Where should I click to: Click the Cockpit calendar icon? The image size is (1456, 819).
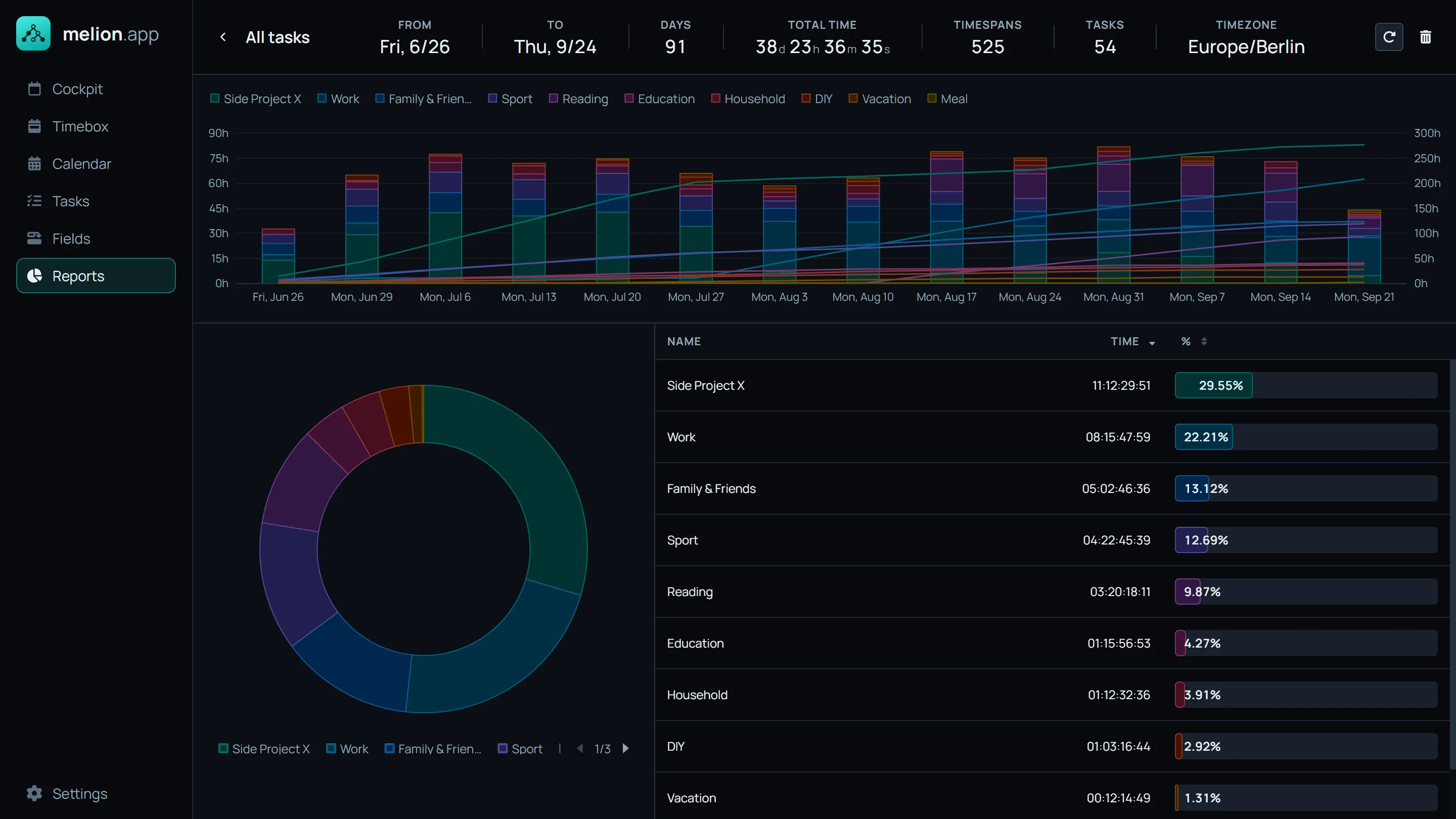coord(34,89)
